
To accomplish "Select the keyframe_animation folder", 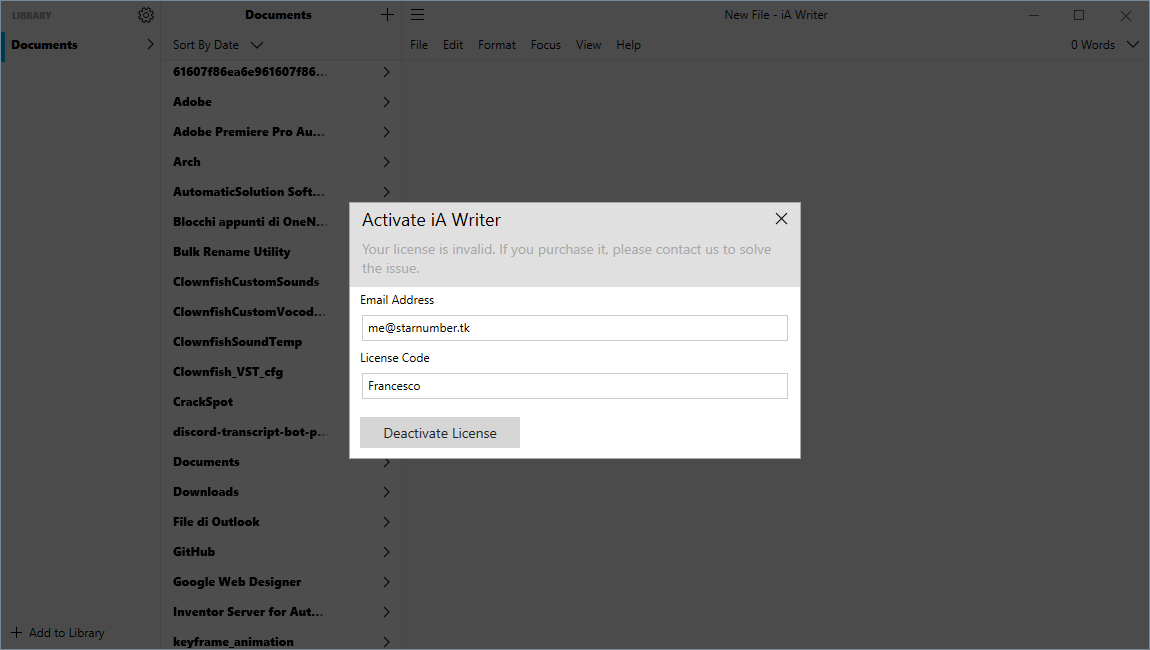I will (x=233, y=642).
